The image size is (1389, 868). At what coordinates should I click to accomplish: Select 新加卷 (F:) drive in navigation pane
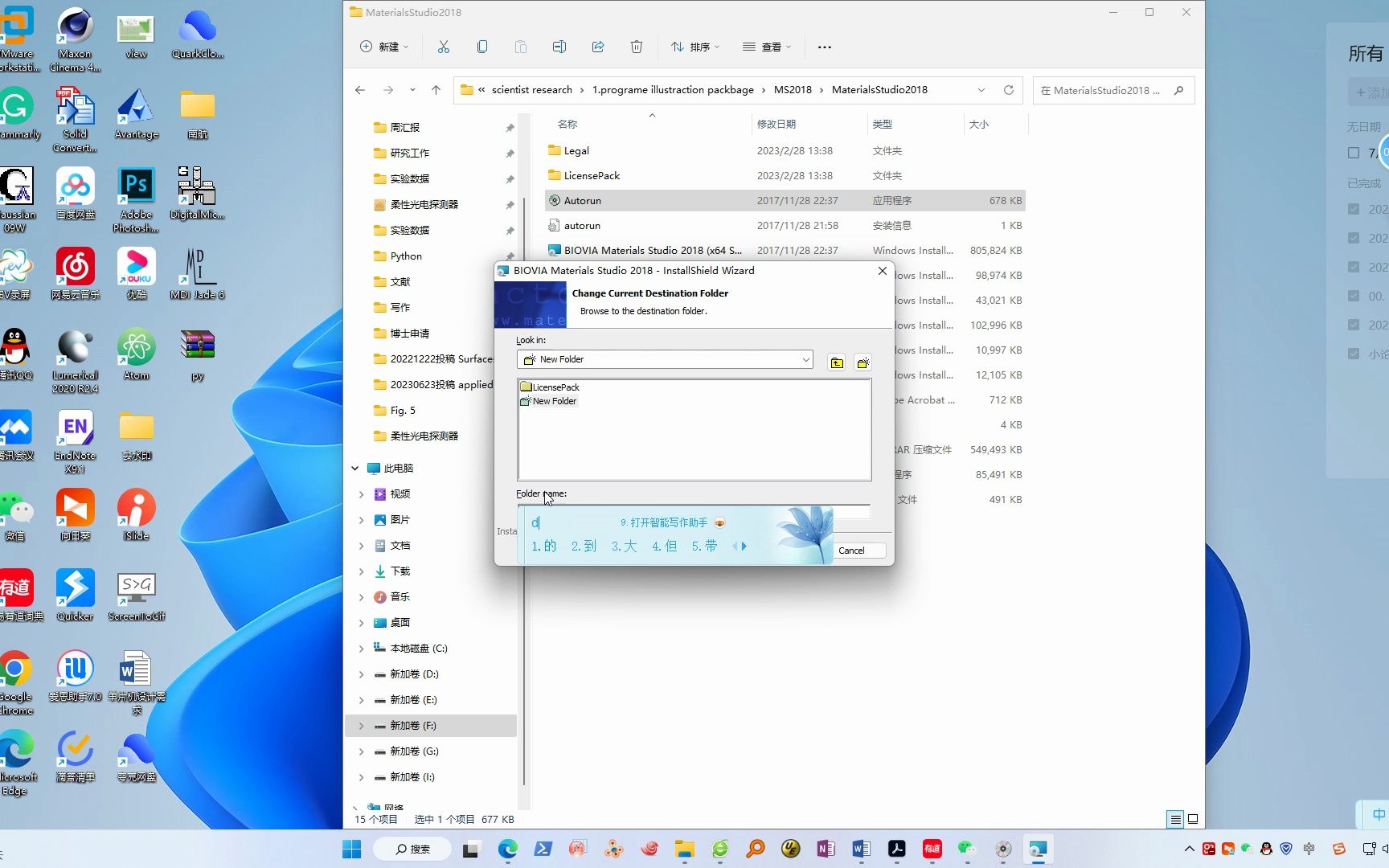click(431, 726)
